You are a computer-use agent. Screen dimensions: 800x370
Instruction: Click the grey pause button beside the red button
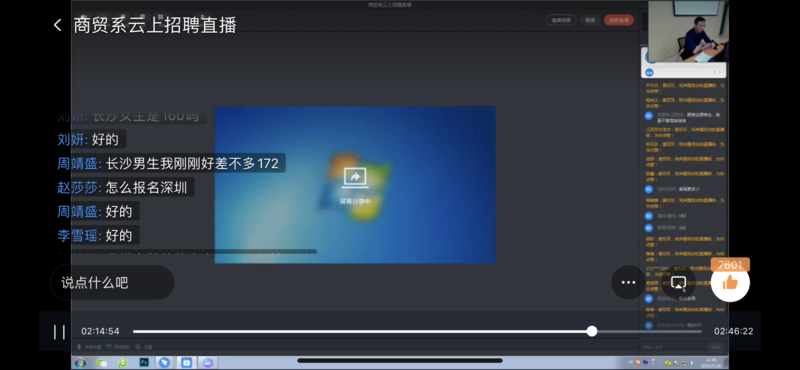point(590,20)
